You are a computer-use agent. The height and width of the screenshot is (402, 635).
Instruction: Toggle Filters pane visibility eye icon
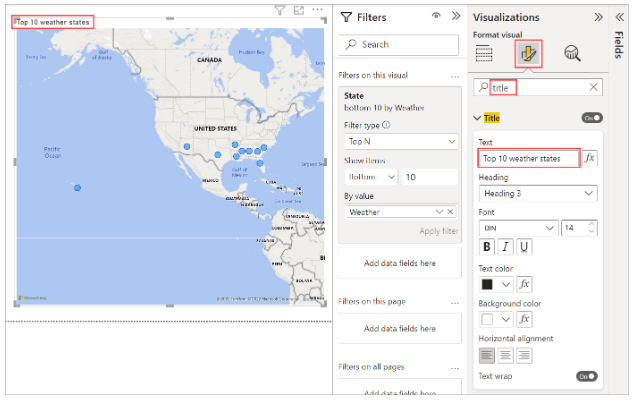tap(436, 17)
